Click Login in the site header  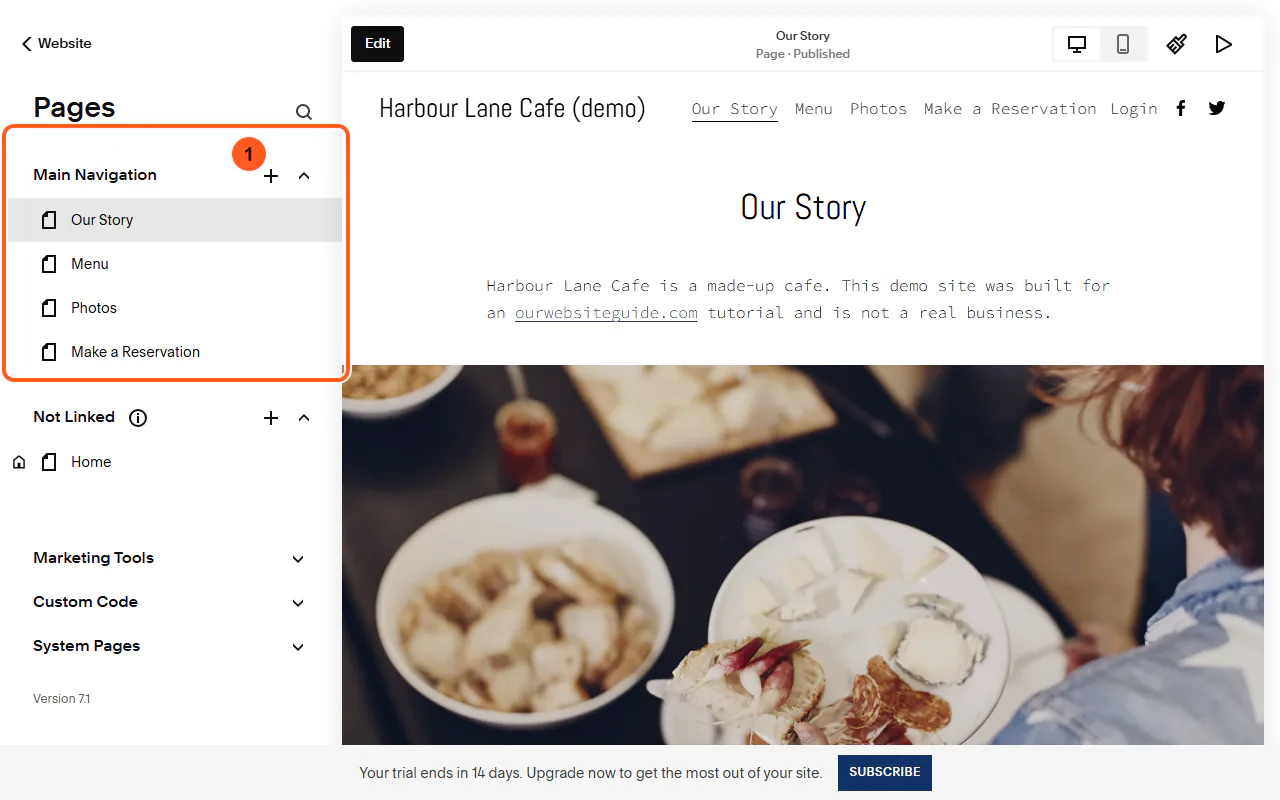click(1134, 109)
